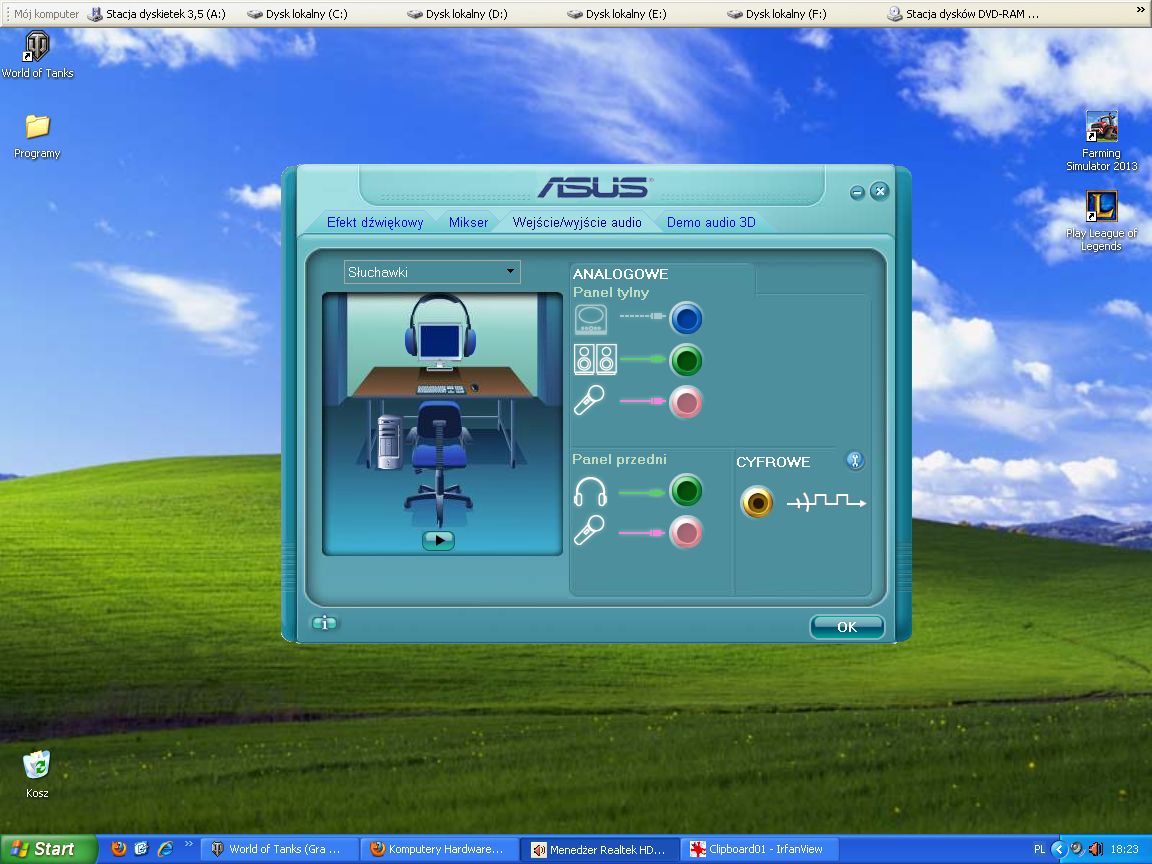Open Dysk lokalny (D:) from top toolbar
Screen dimensions: 1152x864
(x=457, y=13)
